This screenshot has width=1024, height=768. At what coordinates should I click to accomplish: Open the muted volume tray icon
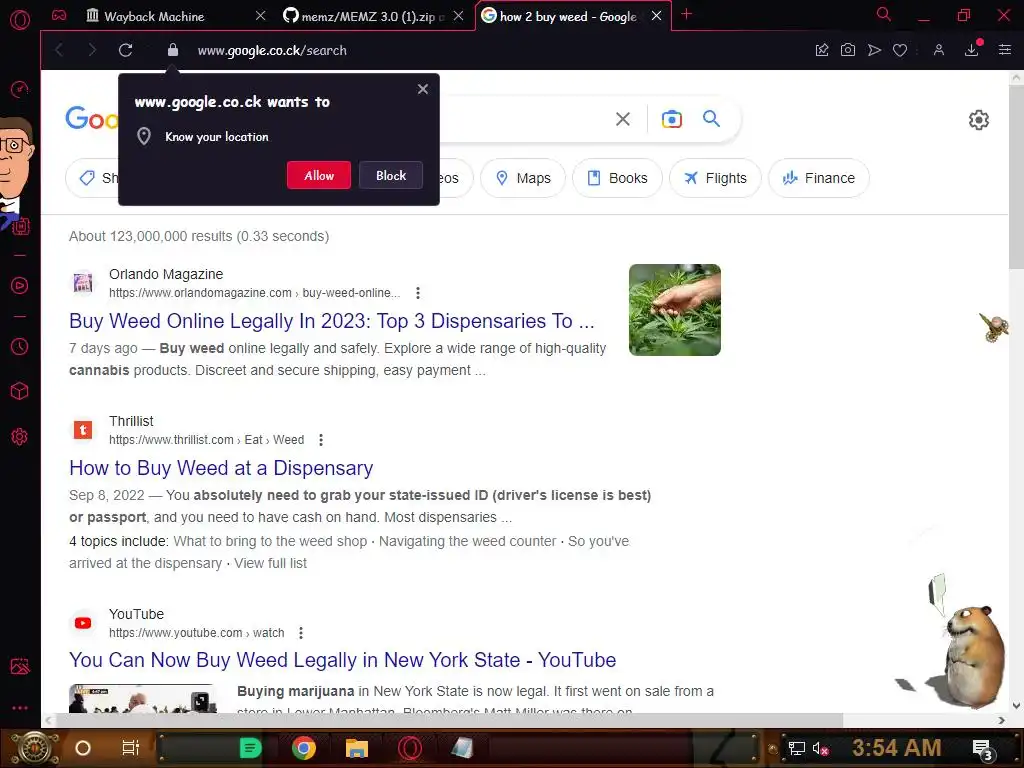click(x=820, y=749)
